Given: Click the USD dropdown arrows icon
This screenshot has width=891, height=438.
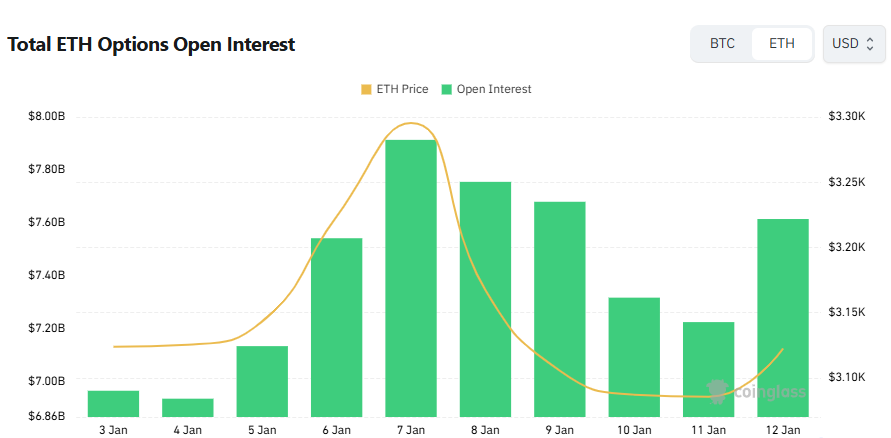Looking at the screenshot, I should tap(870, 44).
